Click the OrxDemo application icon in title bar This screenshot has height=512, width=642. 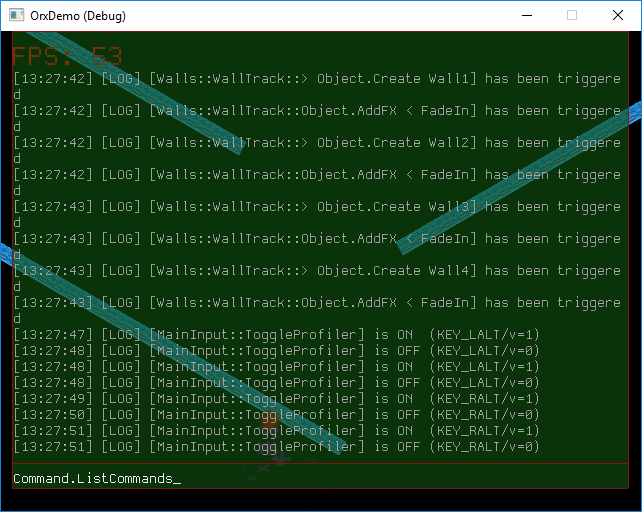pyautogui.click(x=16, y=16)
